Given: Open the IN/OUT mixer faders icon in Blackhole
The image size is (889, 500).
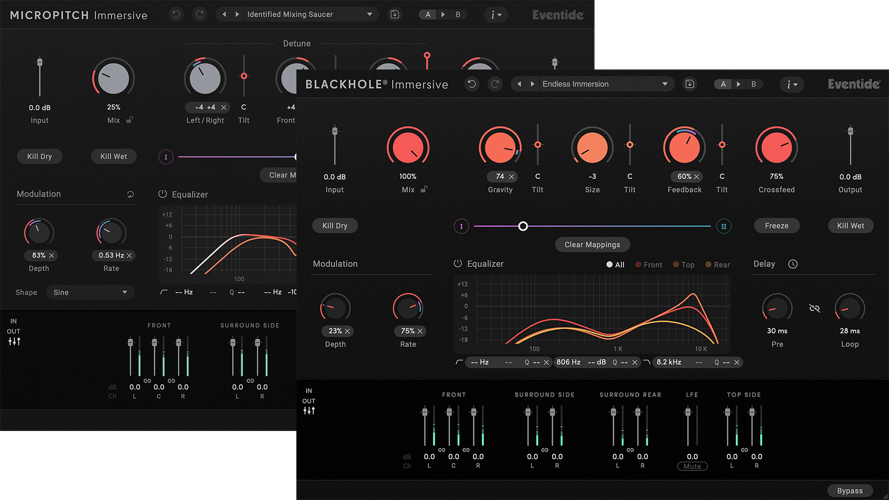Looking at the screenshot, I should 309,411.
